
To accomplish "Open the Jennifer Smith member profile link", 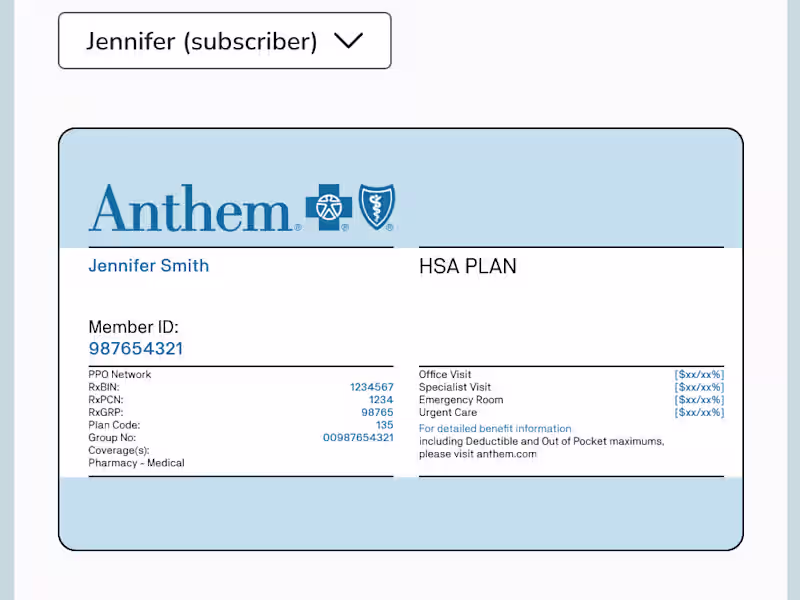I will (148, 266).
